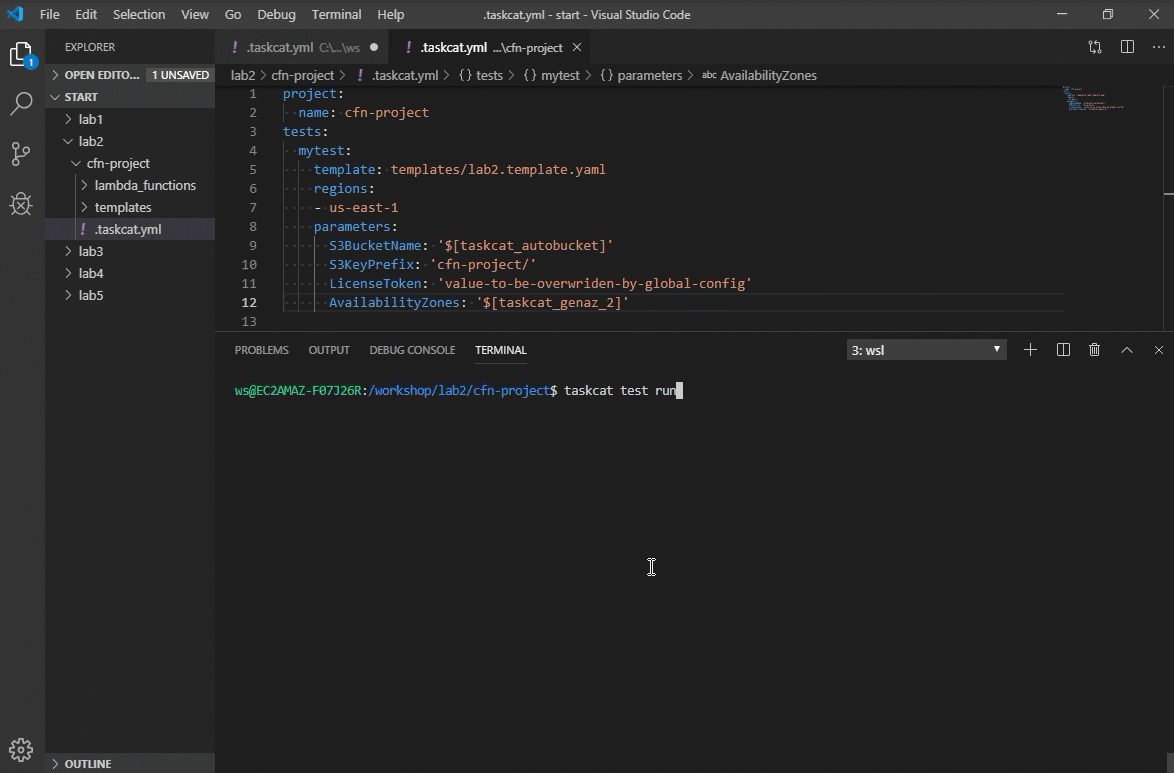Viewport: 1174px width, 773px height.
Task: Maximize the terminal panel size
Action: (1127, 350)
